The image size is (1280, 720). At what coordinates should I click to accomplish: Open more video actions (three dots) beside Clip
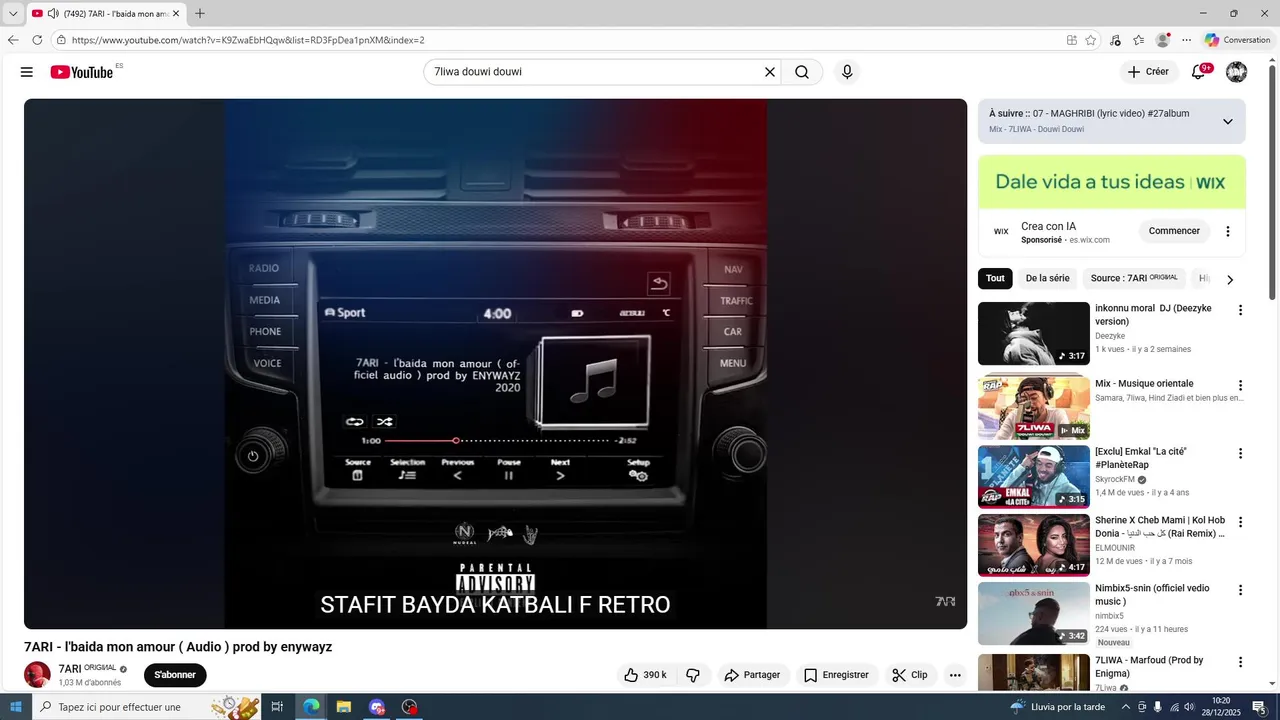(x=955, y=675)
